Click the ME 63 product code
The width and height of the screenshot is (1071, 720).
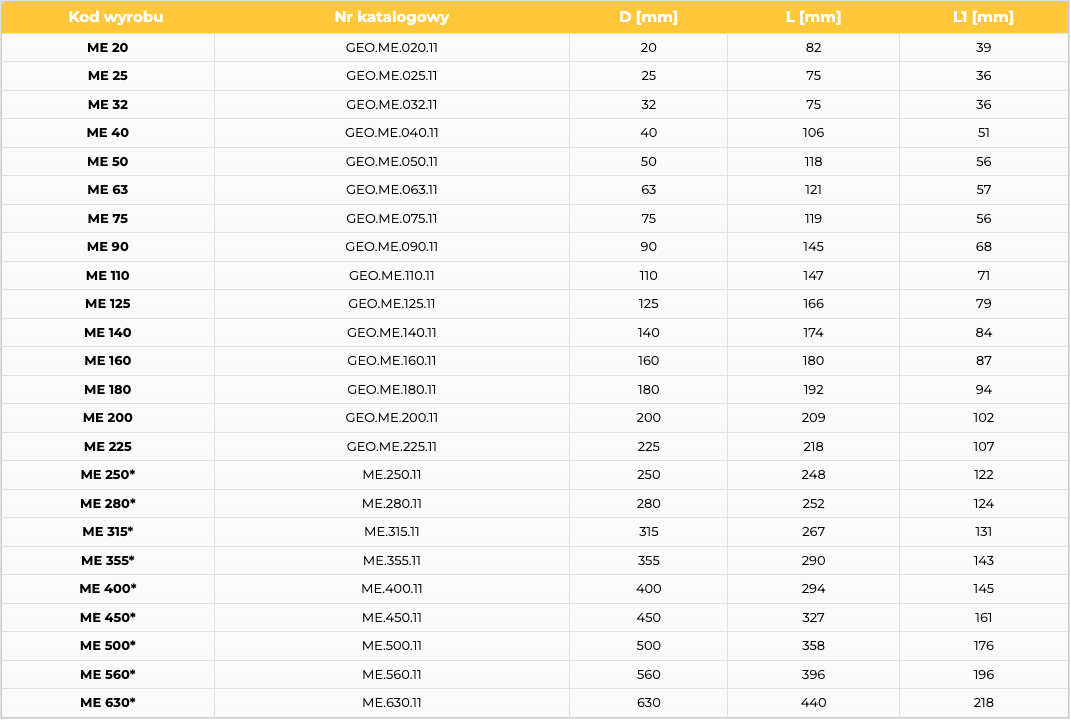click(x=108, y=190)
